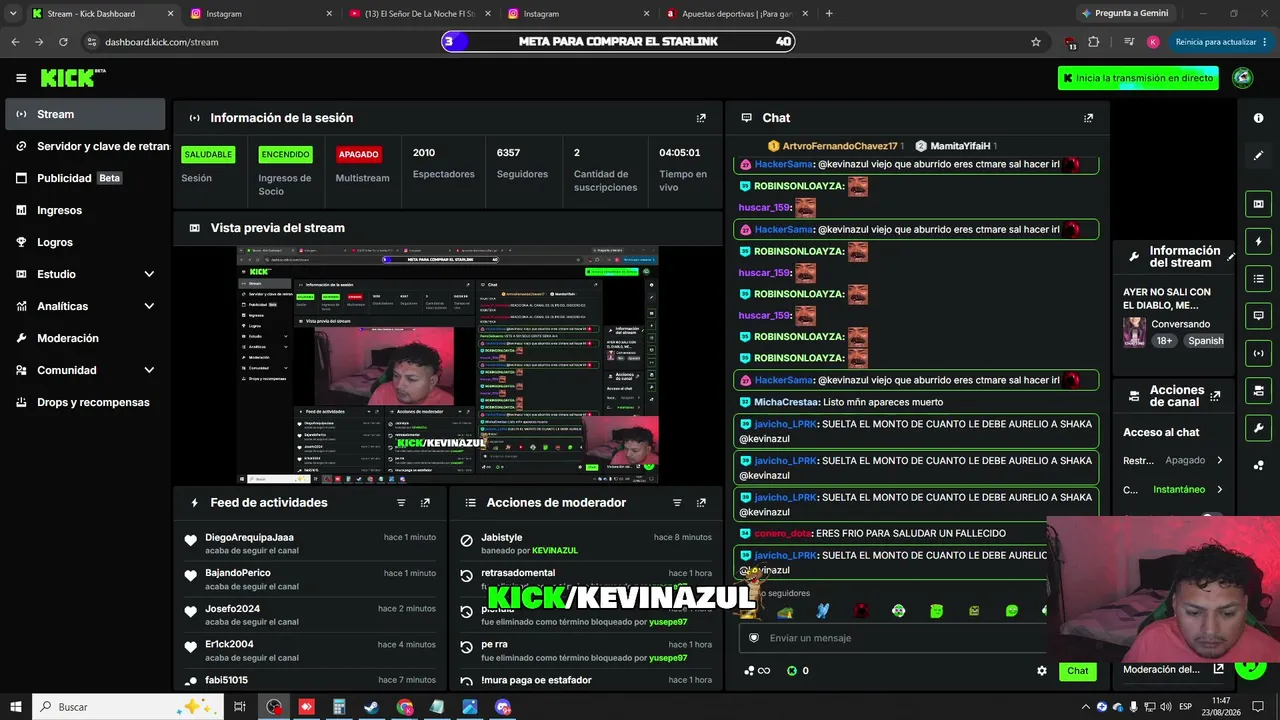Screen dimensions: 1280x720
Task: Toggle the chat panel icon in right toolbar
Action: click(1258, 315)
